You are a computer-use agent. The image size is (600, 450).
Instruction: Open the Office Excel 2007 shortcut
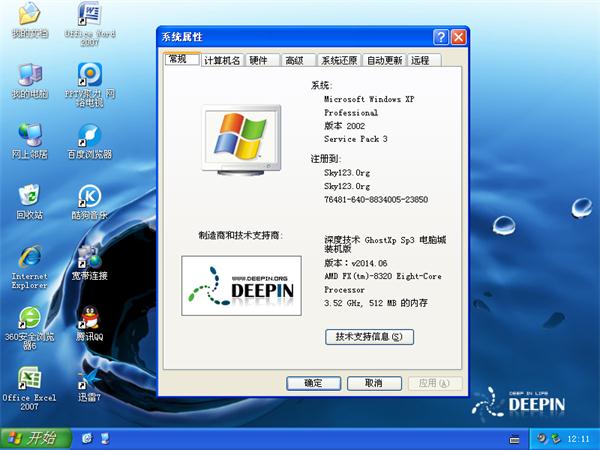coord(29,378)
